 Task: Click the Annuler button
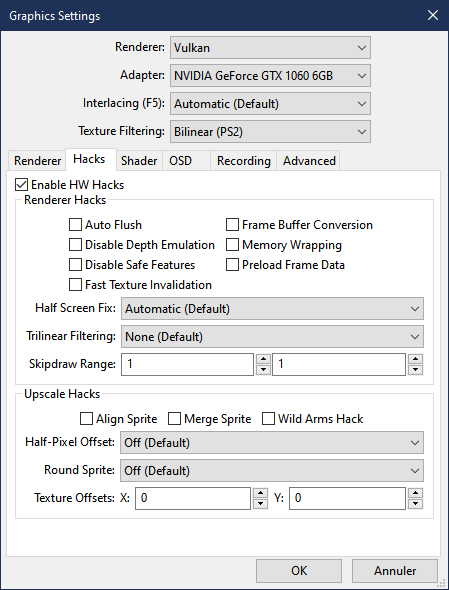[395, 570]
